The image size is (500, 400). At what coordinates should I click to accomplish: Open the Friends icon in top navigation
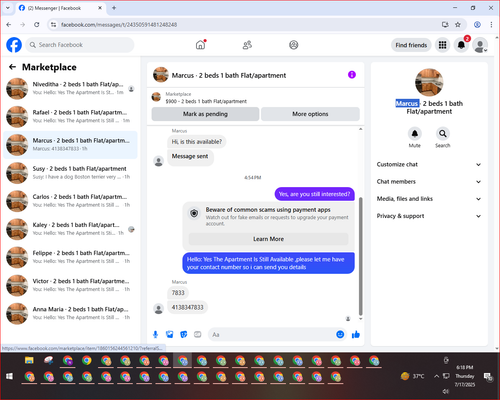coord(247,45)
